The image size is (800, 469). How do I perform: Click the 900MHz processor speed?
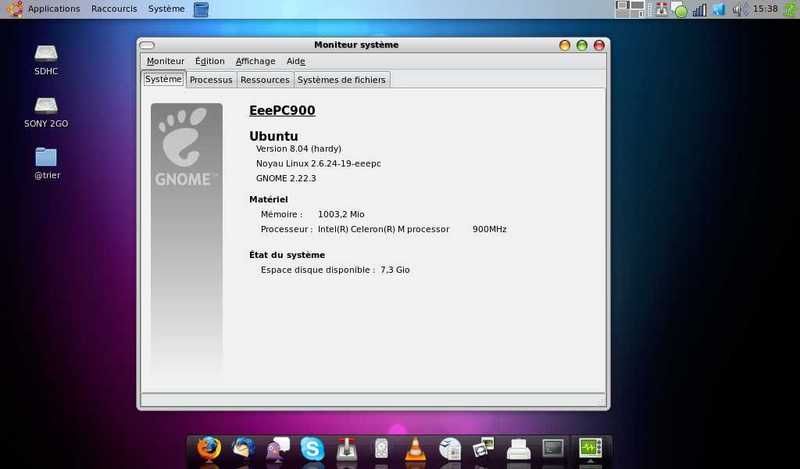(x=489, y=229)
